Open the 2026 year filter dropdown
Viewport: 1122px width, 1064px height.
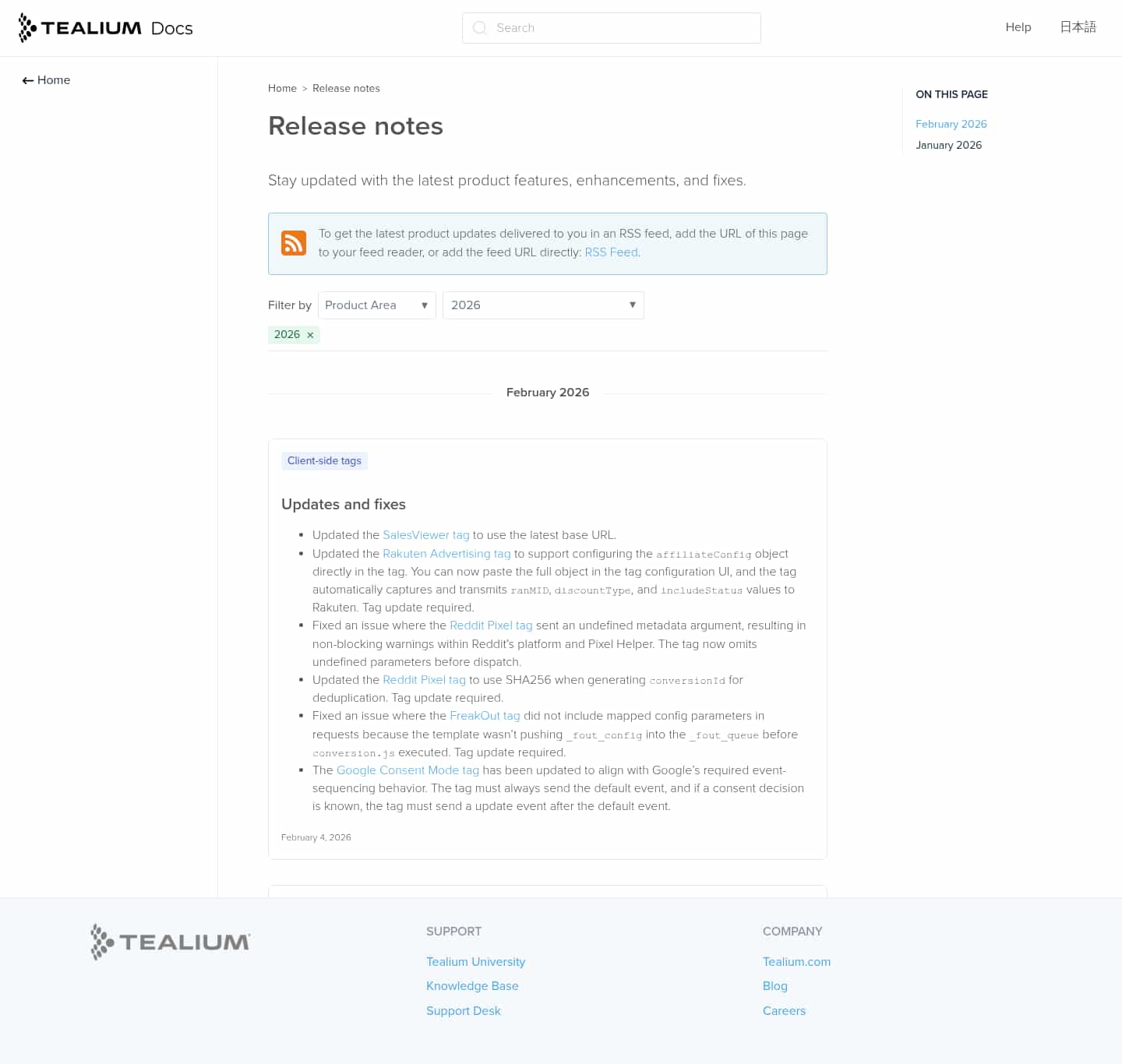[543, 305]
